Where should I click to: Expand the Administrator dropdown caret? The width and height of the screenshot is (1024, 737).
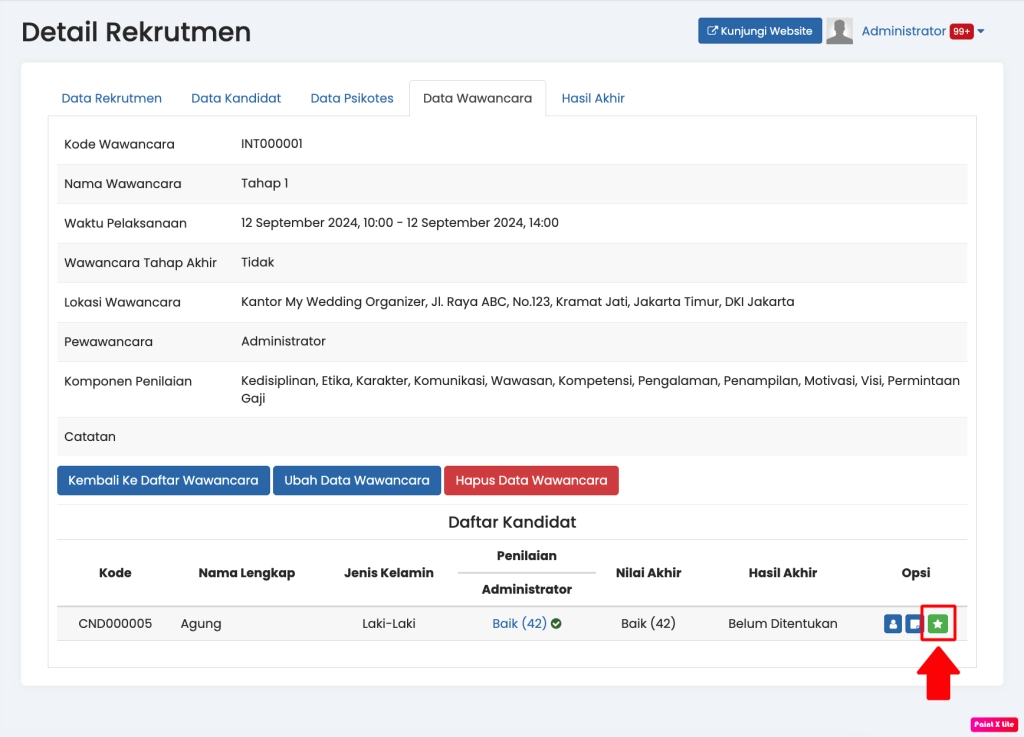coord(981,31)
